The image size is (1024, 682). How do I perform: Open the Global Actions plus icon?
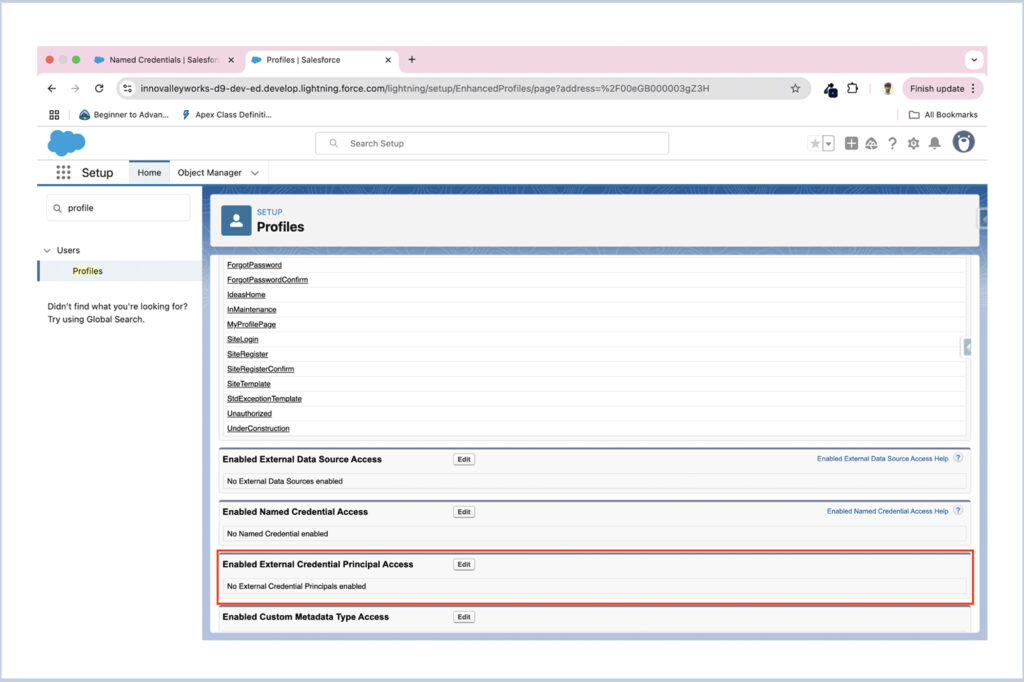click(851, 143)
